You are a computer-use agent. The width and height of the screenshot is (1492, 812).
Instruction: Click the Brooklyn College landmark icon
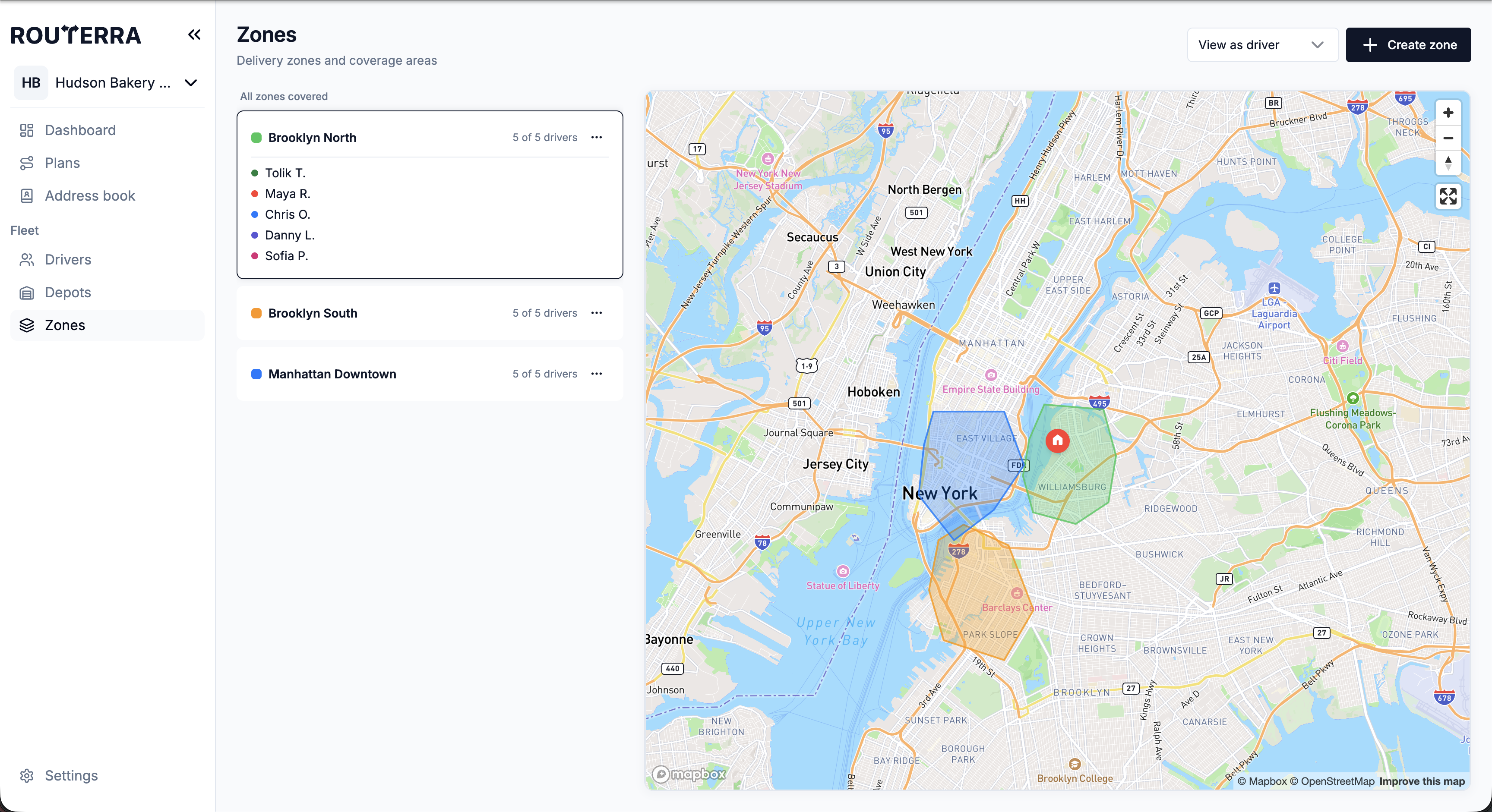click(x=1075, y=764)
